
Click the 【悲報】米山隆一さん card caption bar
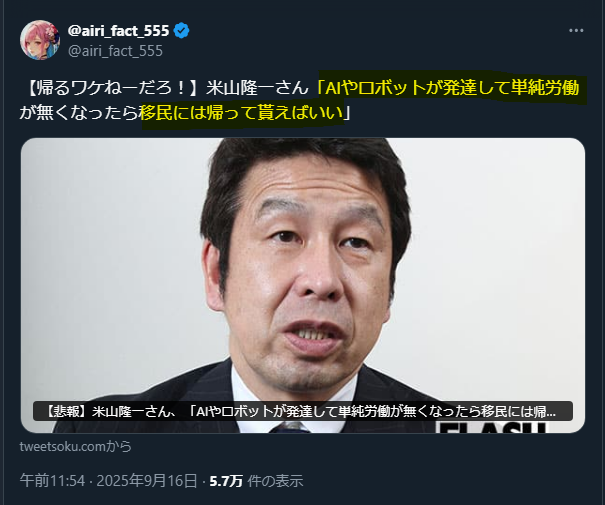tap(303, 411)
